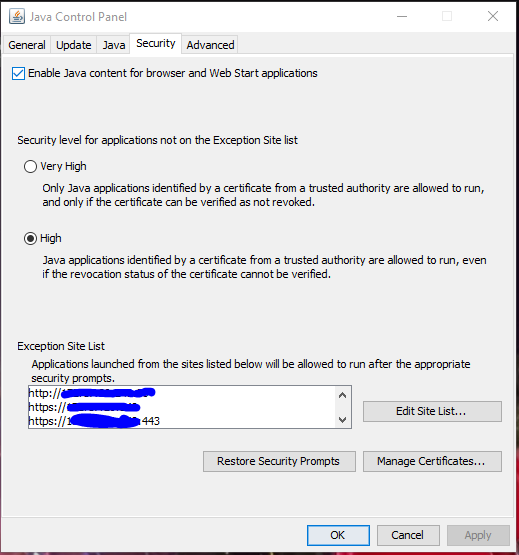
Task: Click Edit Site List button
Action: pos(432,411)
